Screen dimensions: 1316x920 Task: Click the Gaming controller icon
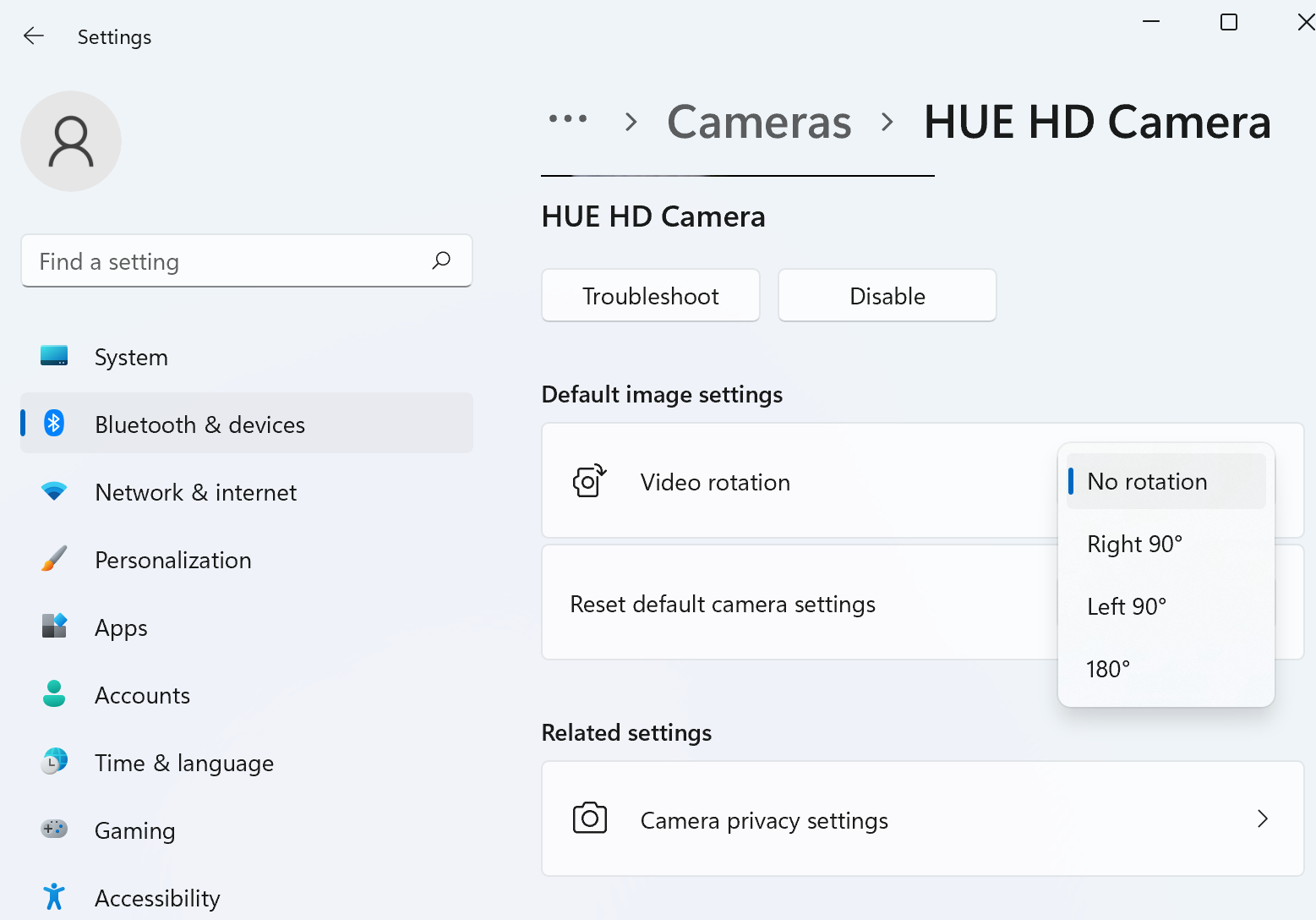click(54, 829)
